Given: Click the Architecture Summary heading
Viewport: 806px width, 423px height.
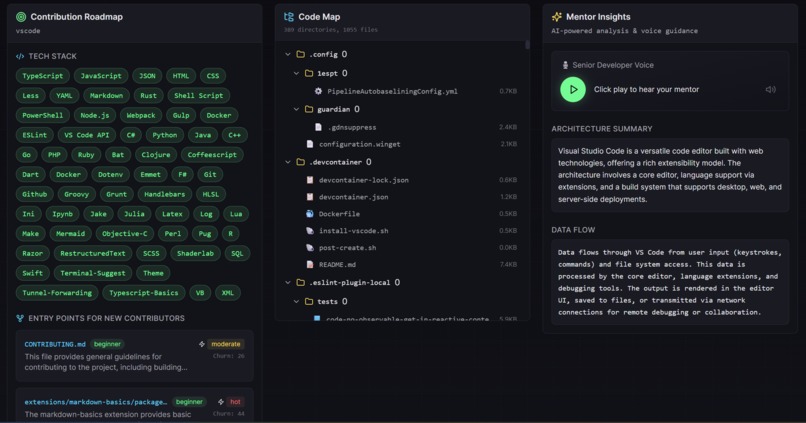Looking at the screenshot, I should (x=601, y=129).
